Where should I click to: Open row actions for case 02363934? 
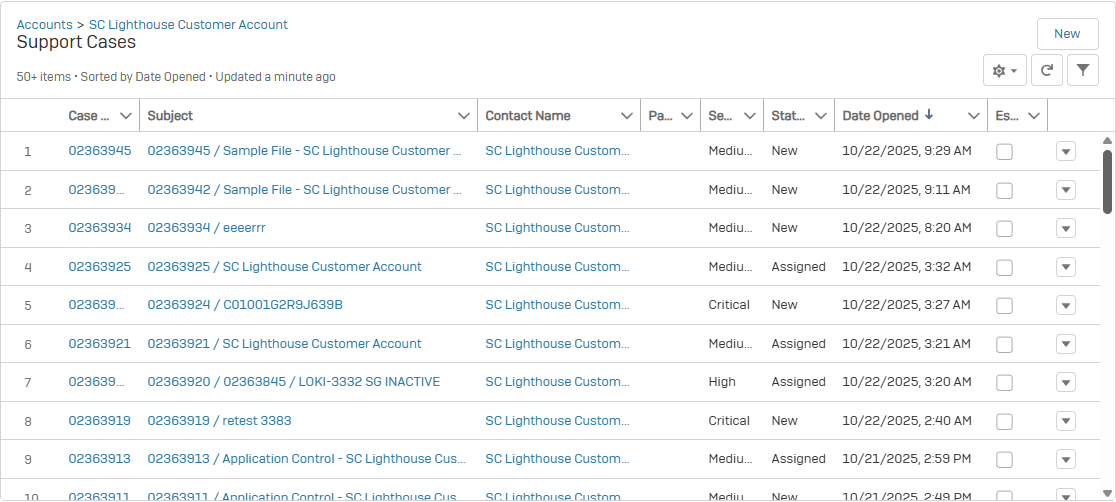pos(1065,228)
